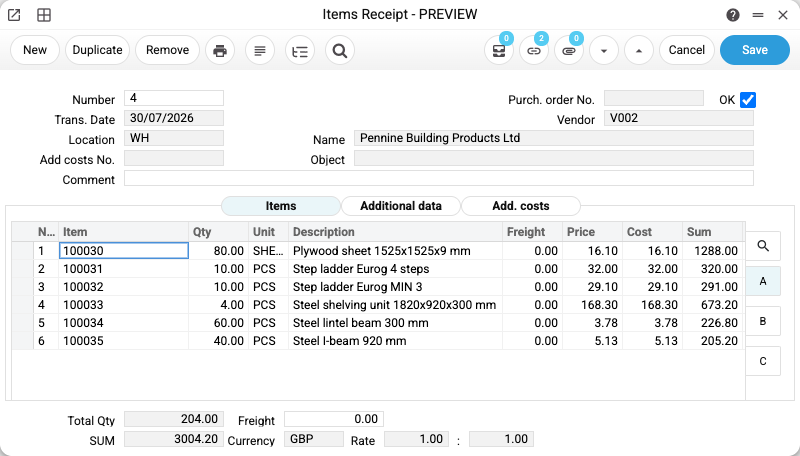Image resolution: width=800 pixels, height=456 pixels.
Task: Select item cell 100030
Action: pos(124,250)
